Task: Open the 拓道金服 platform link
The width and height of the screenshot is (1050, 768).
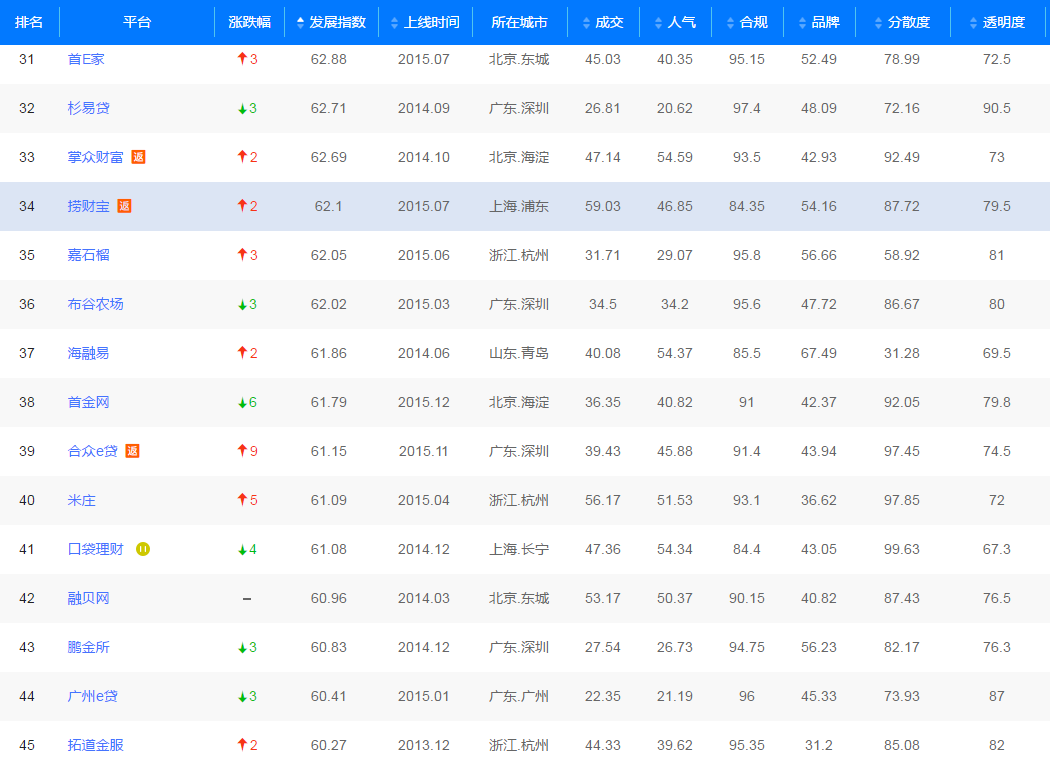Action: pos(95,745)
